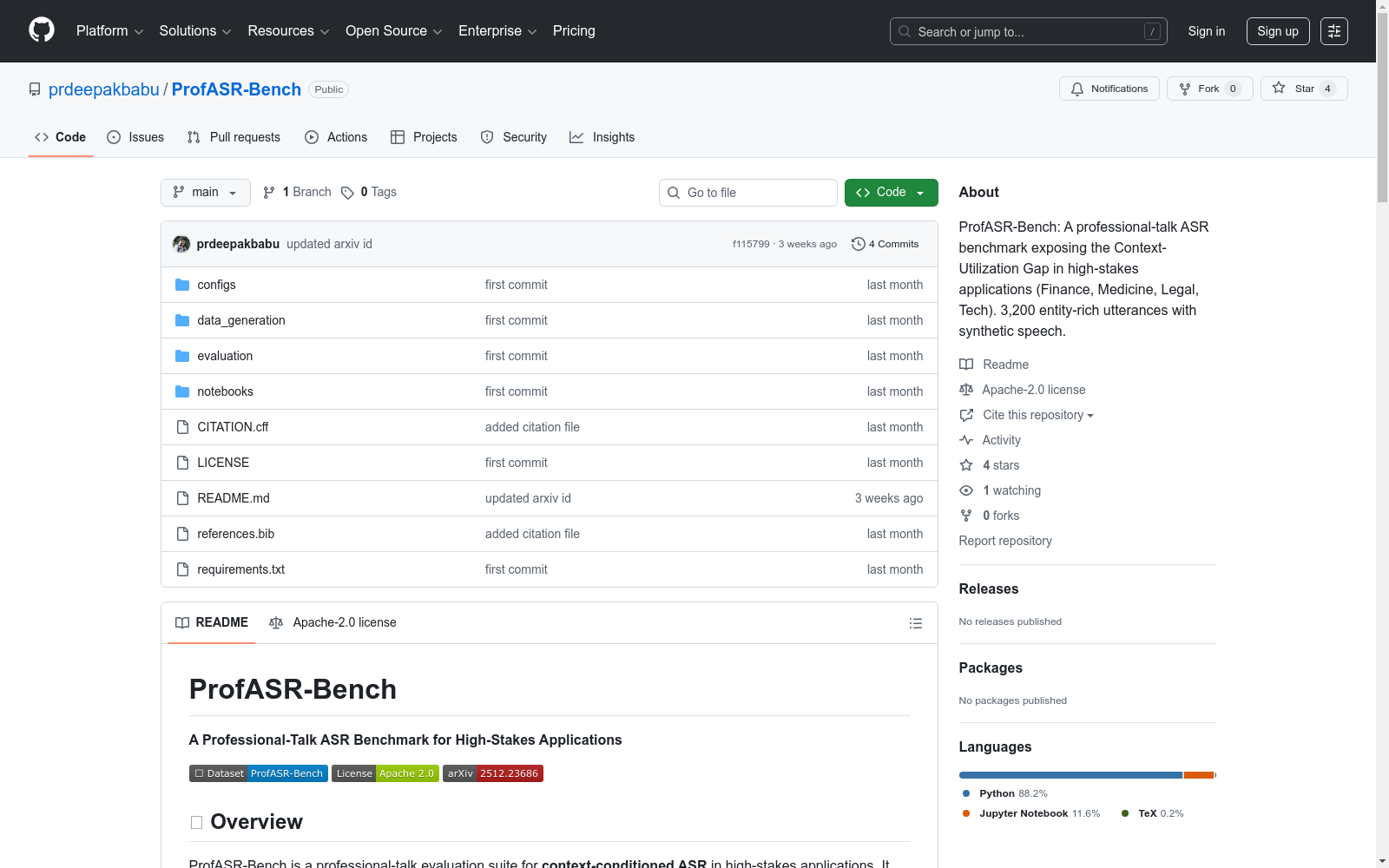This screenshot has height=868, width=1389.
Task: Open the Platform menu
Action: [x=110, y=31]
